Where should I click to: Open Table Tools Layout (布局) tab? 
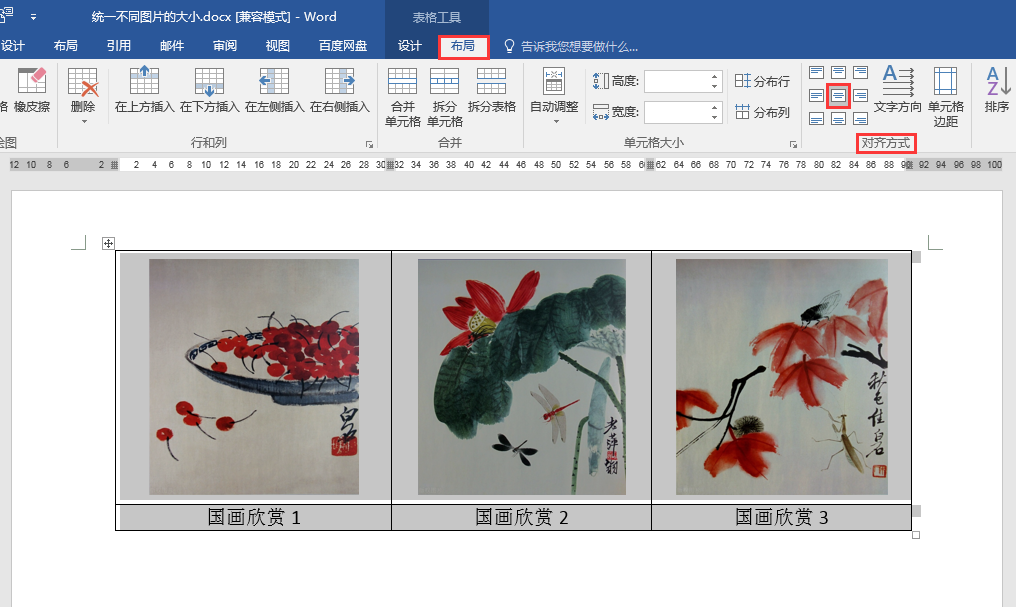click(463, 46)
